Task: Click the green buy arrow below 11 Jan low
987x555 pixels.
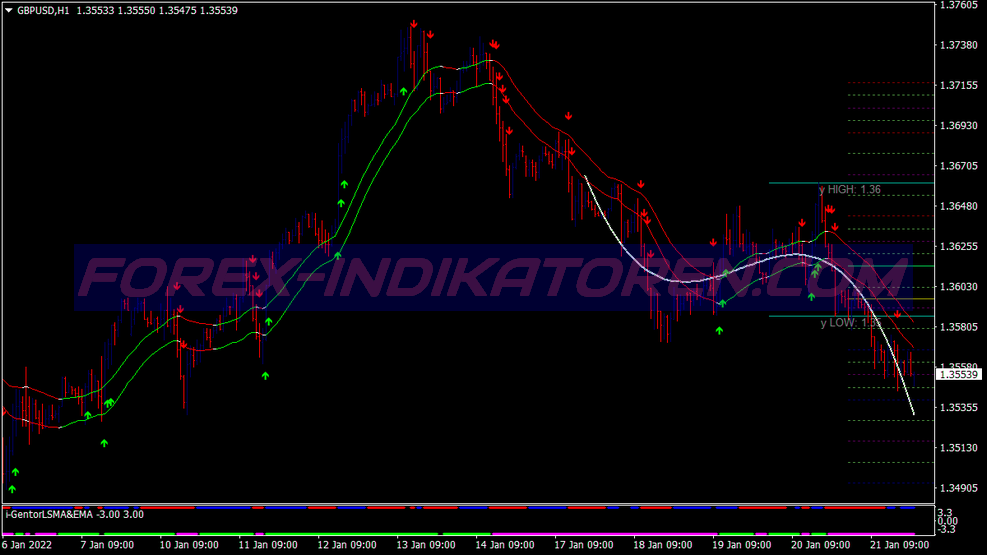Action: click(x=265, y=376)
